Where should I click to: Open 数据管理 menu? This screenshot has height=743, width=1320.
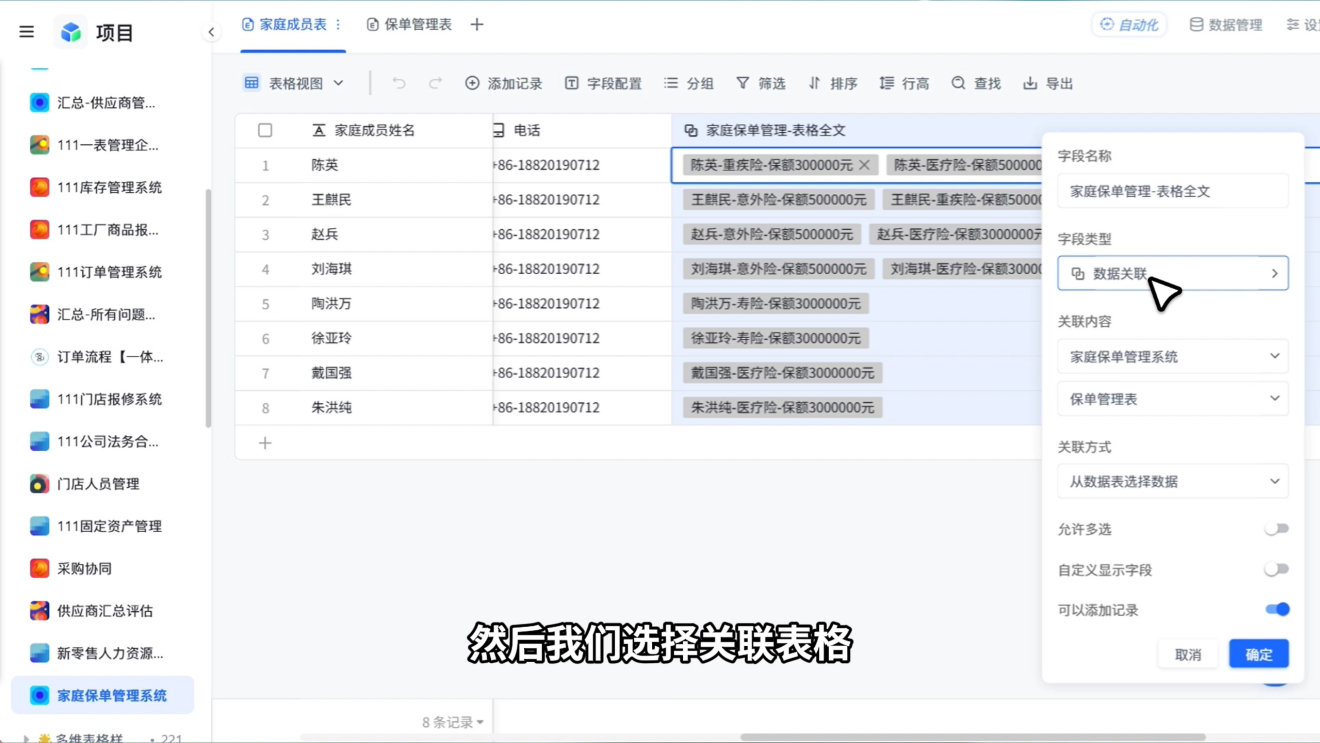(x=1225, y=24)
